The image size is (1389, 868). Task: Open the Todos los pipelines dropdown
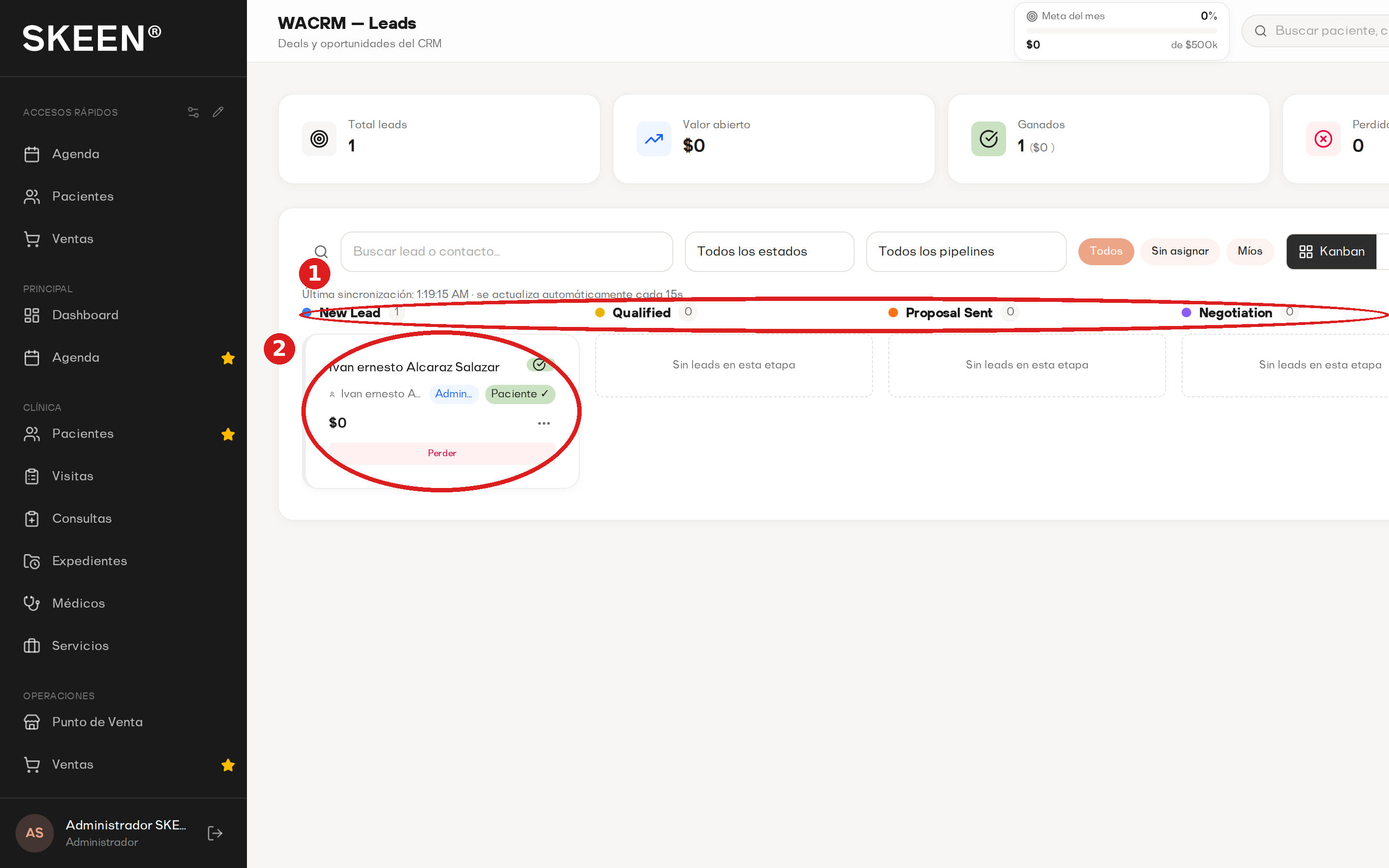[x=967, y=251]
